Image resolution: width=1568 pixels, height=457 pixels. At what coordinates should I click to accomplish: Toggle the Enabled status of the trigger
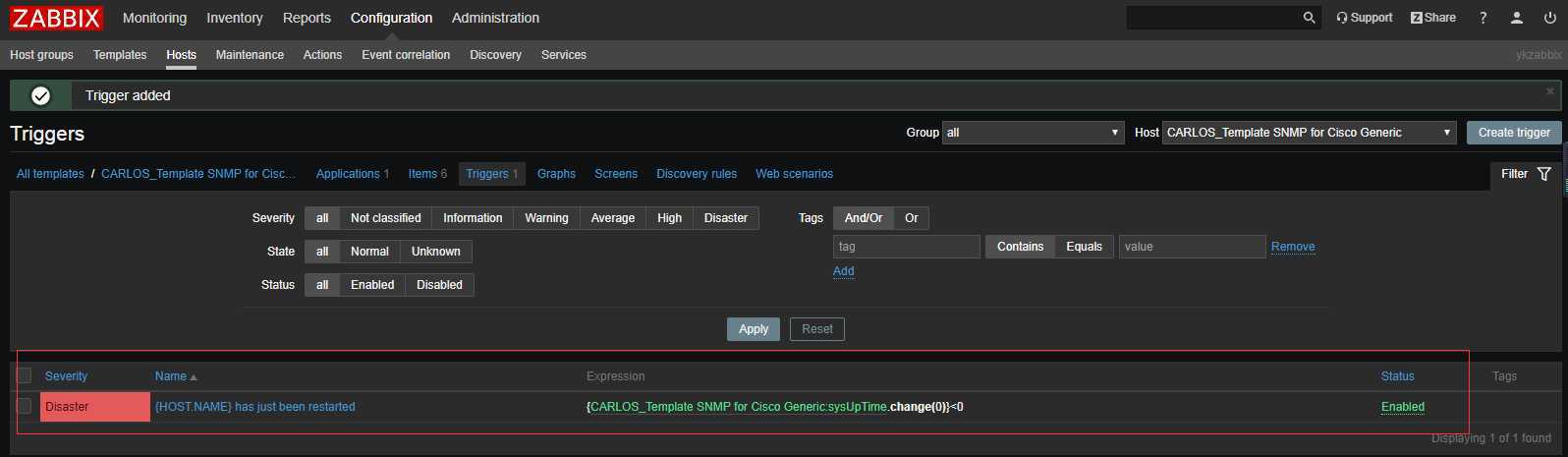click(1403, 407)
